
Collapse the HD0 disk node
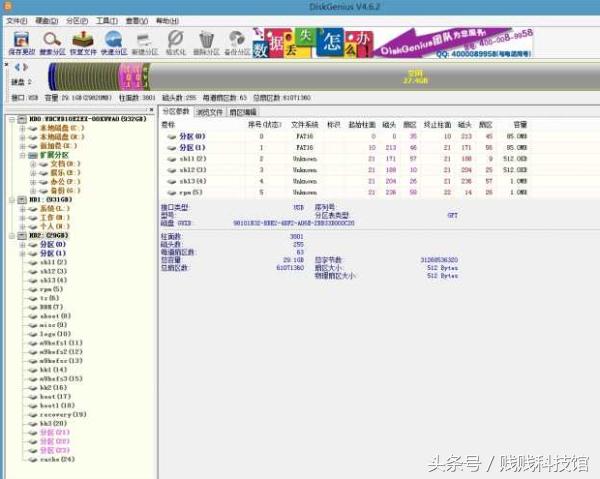click(x=12, y=119)
